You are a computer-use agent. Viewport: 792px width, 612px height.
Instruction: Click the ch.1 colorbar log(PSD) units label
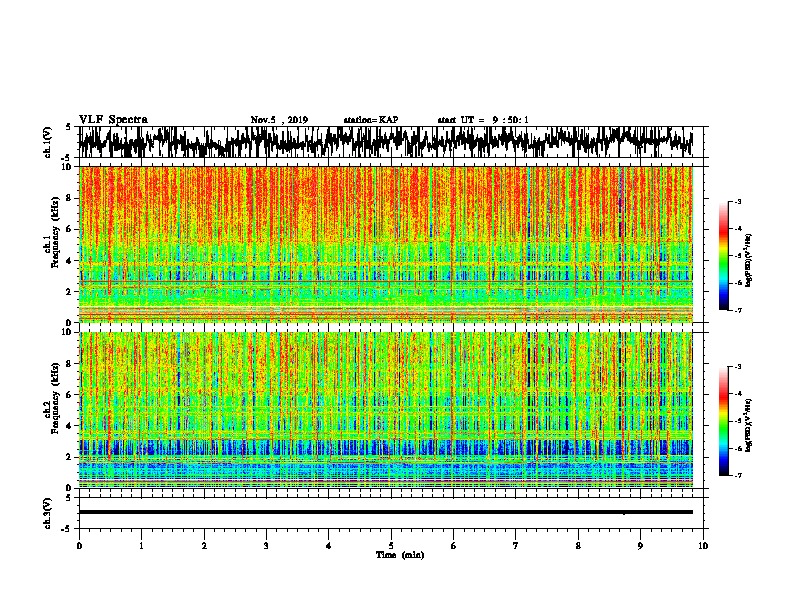tap(749, 260)
